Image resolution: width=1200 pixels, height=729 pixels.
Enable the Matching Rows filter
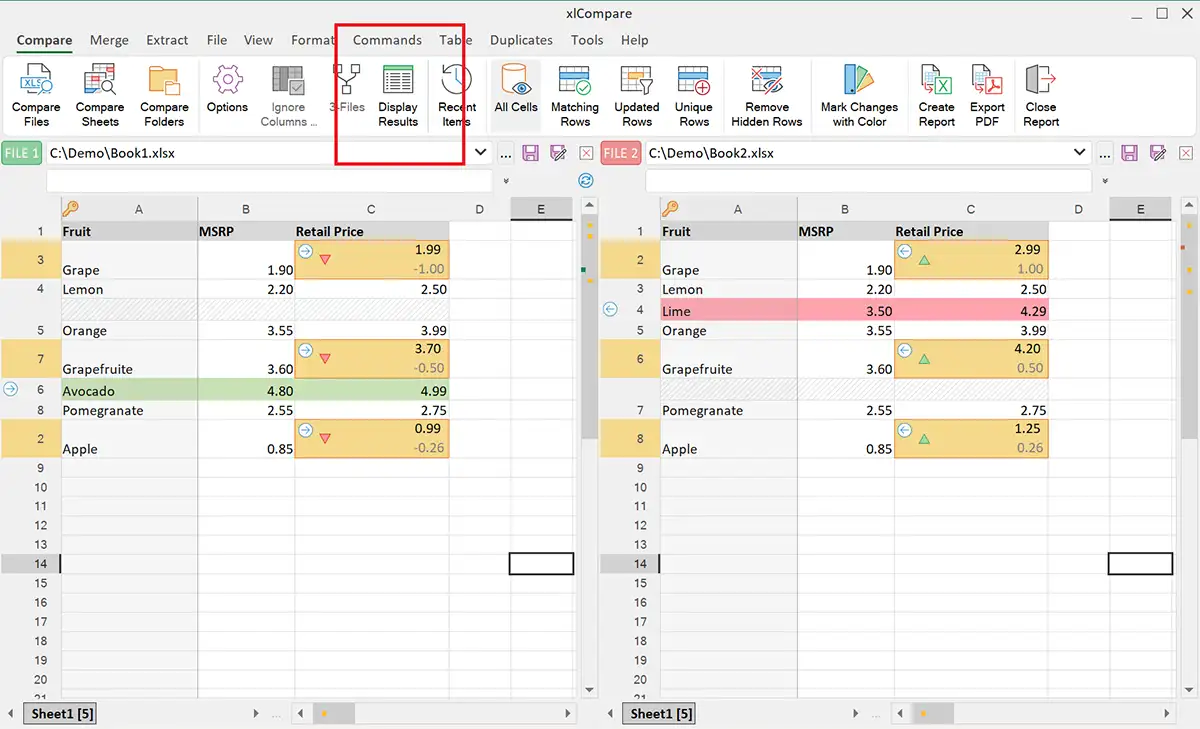click(574, 95)
